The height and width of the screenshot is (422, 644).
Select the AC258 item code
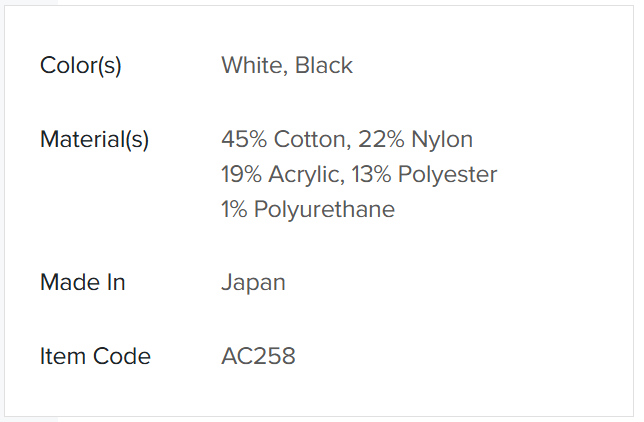pyautogui.click(x=258, y=356)
